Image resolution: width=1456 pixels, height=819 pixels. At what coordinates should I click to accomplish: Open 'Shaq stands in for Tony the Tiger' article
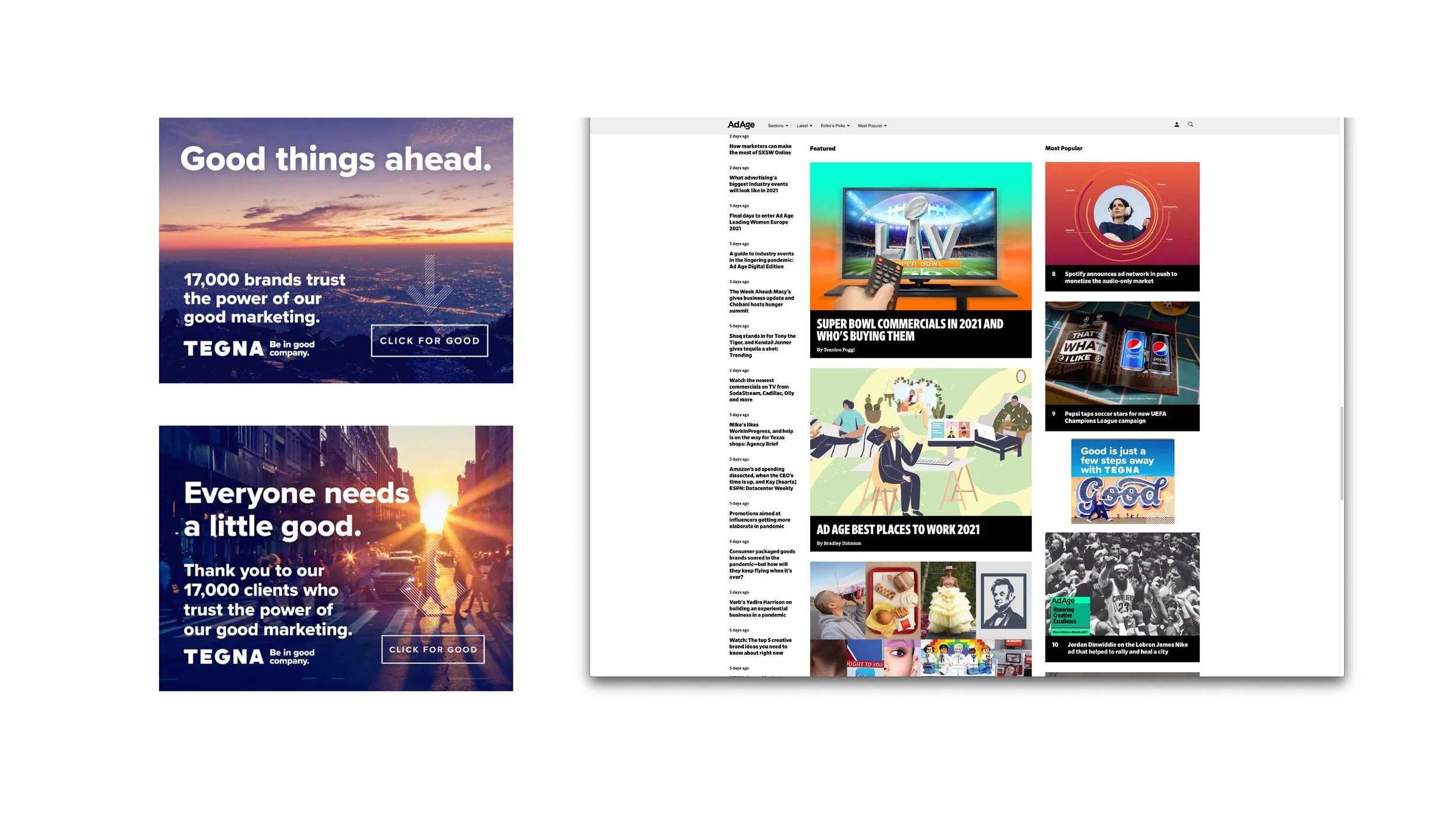(762, 345)
